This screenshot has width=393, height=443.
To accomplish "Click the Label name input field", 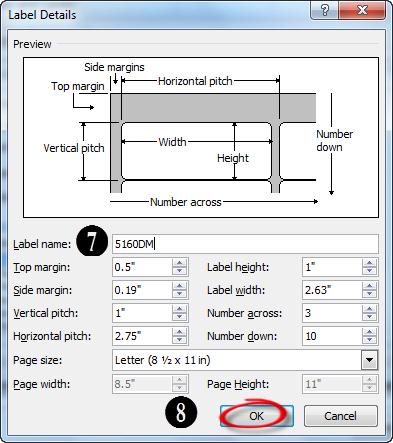I will 245,244.
